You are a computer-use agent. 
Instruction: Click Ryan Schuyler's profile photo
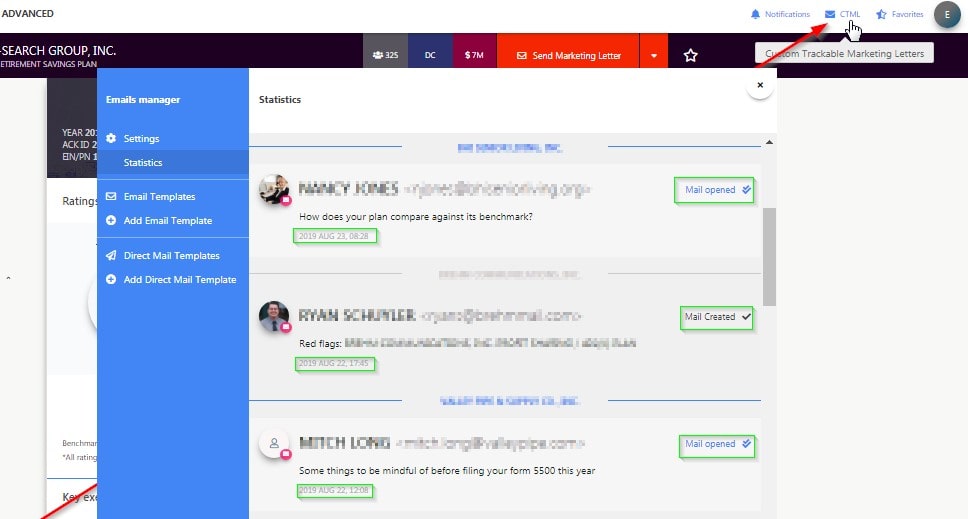(274, 316)
